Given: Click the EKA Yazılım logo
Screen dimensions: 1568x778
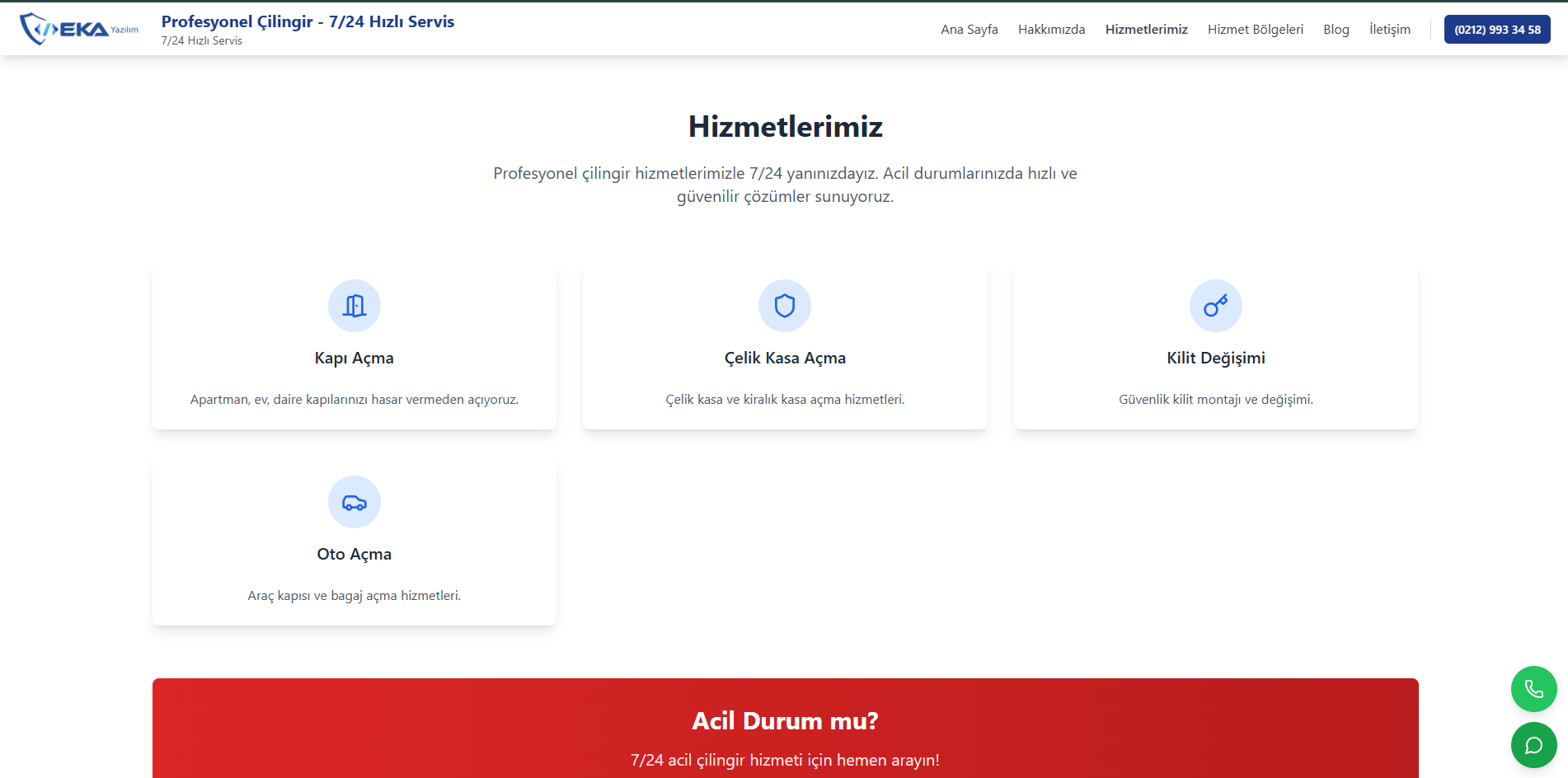Looking at the screenshot, I should tap(79, 30).
